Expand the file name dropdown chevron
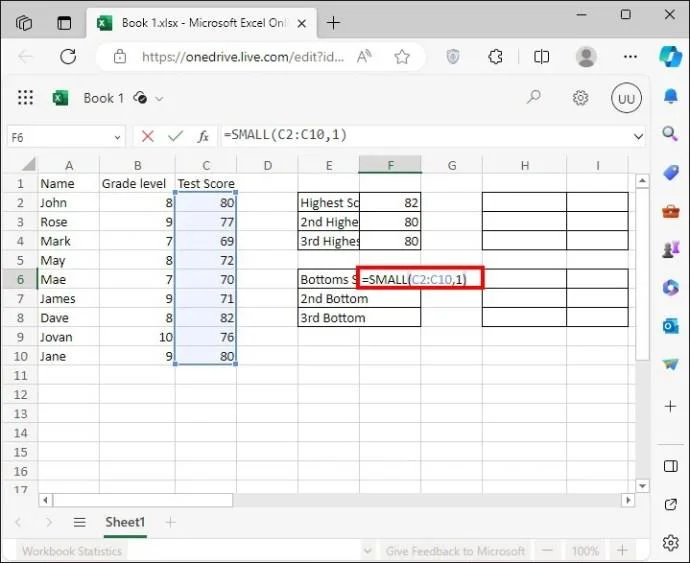Screen dimensions: 690x563 [159, 99]
